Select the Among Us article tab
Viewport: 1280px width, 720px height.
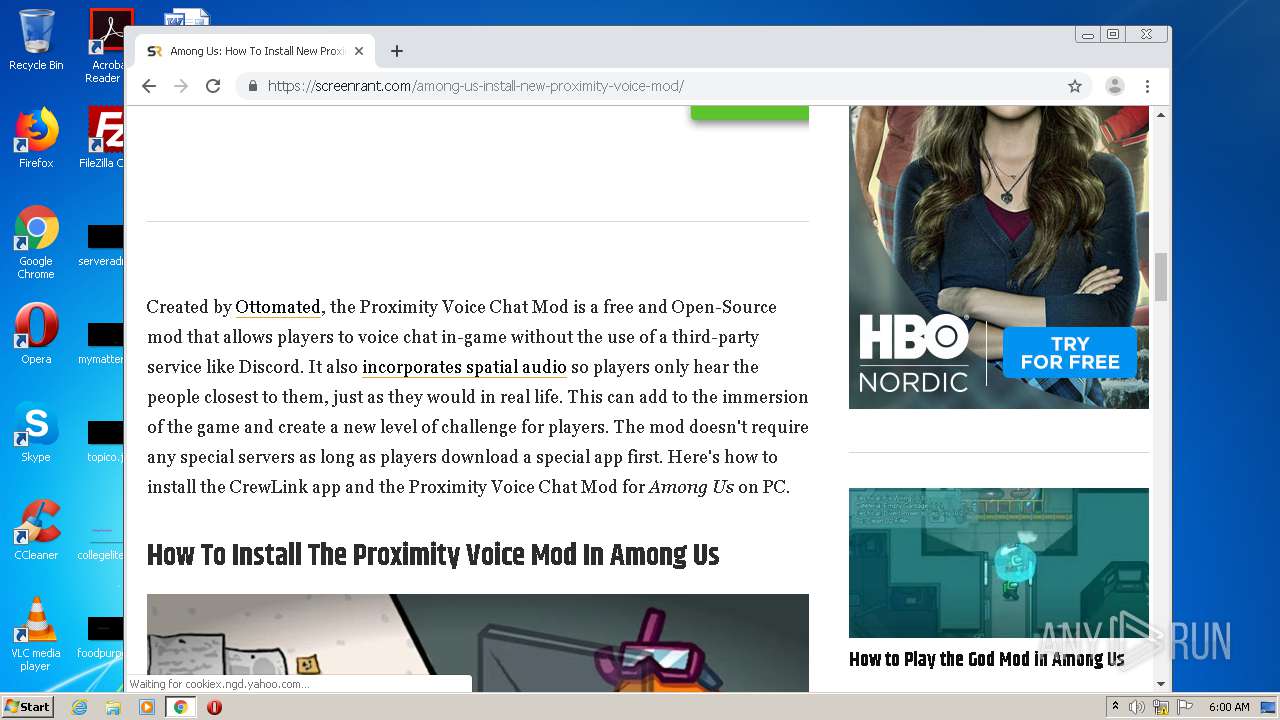[255, 51]
